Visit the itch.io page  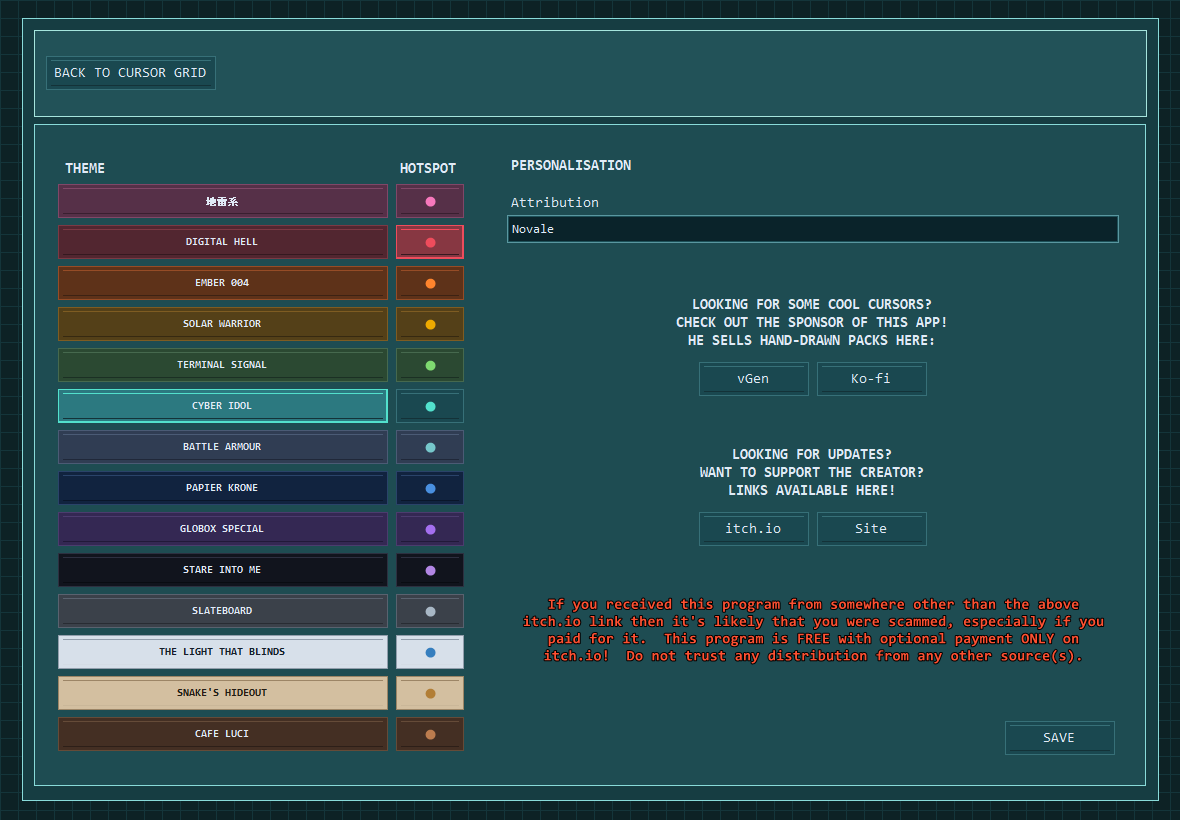click(753, 529)
